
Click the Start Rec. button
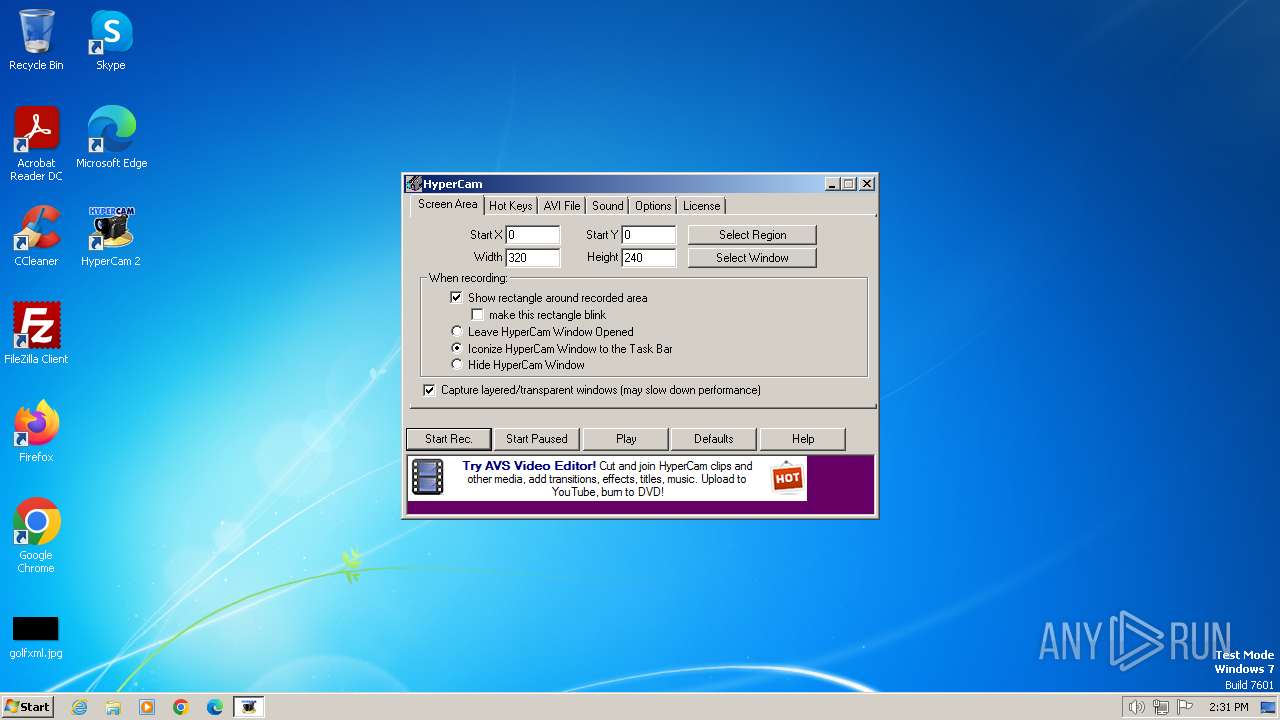tap(448, 439)
